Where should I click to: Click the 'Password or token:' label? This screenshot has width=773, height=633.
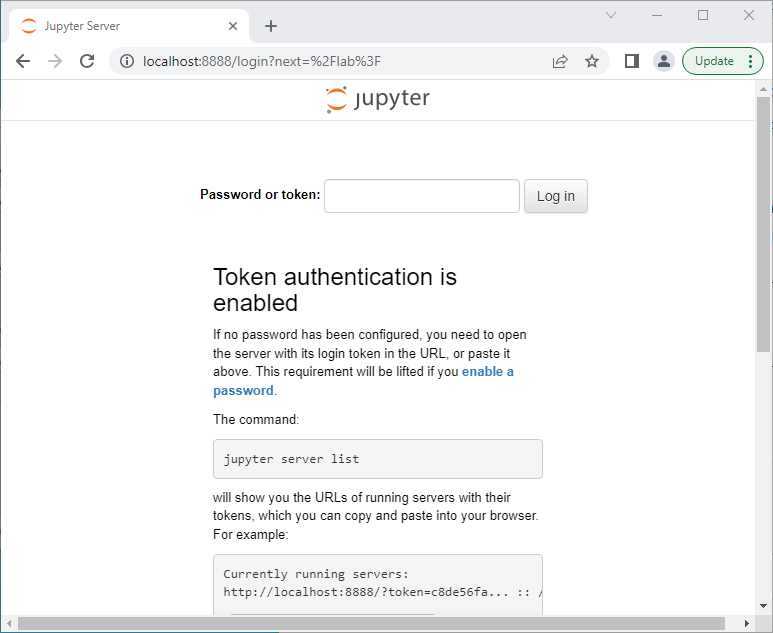(260, 195)
